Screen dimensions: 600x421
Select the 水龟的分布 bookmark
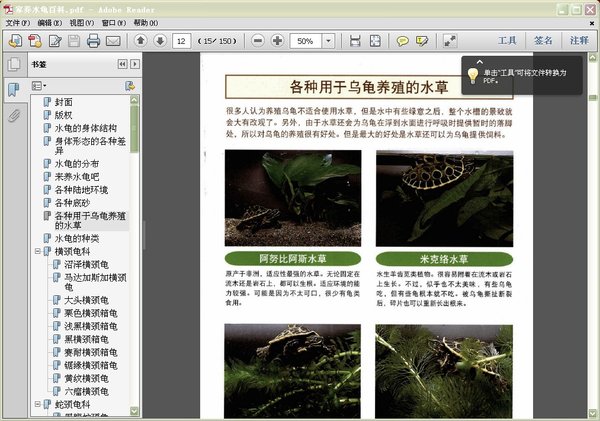(77, 163)
